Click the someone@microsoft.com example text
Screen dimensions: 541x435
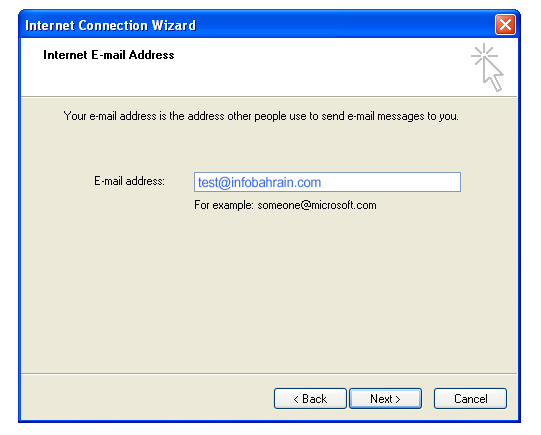click(x=317, y=205)
